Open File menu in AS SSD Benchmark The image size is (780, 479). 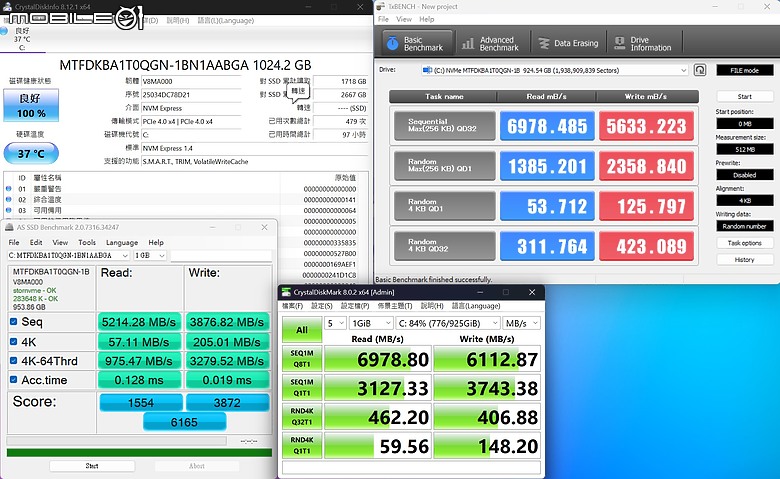point(14,242)
